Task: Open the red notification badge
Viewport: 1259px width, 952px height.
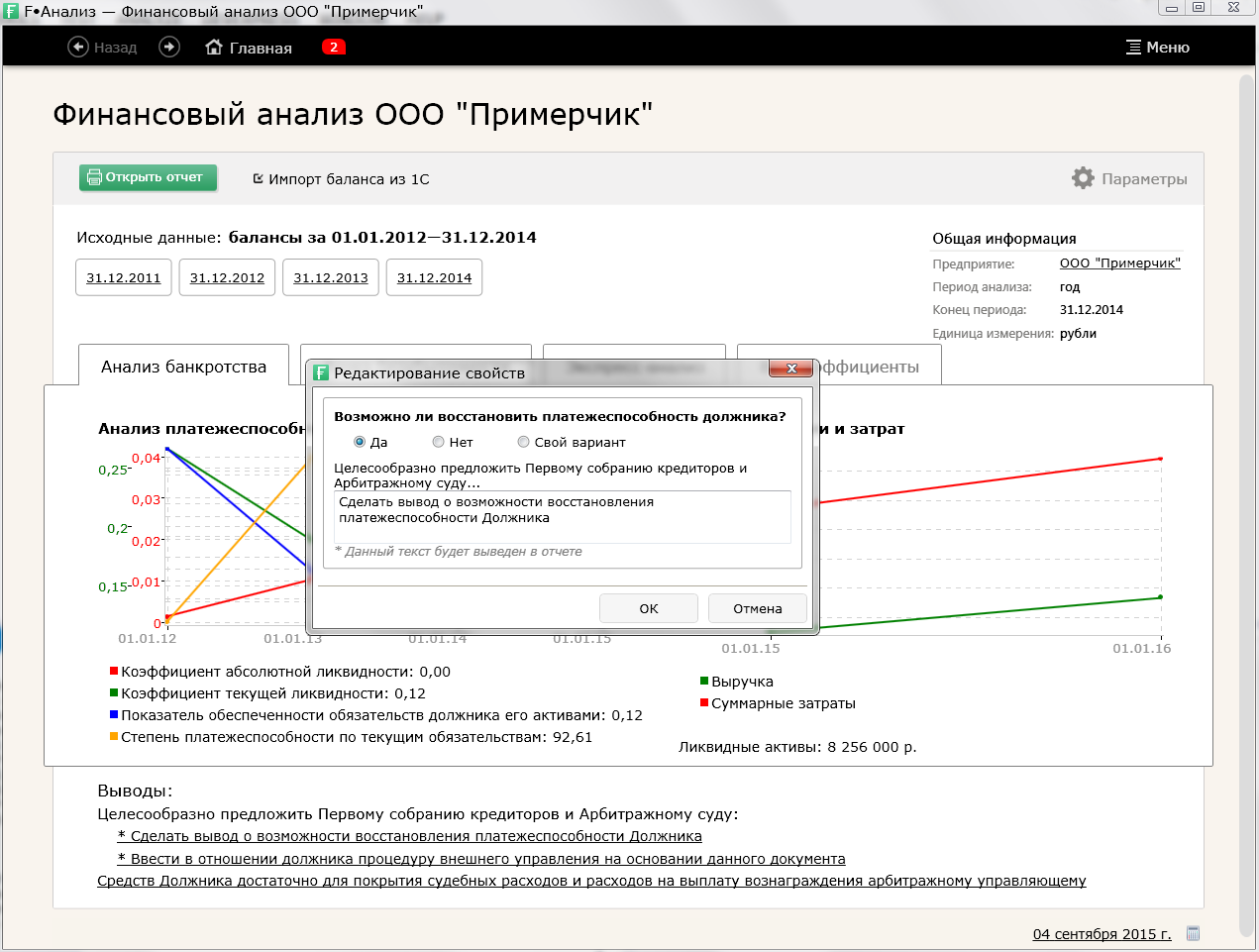Action: [x=334, y=47]
